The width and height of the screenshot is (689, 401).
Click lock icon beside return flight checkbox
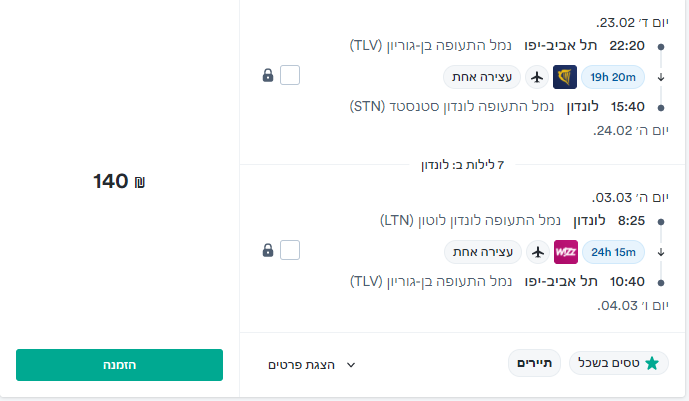268,250
